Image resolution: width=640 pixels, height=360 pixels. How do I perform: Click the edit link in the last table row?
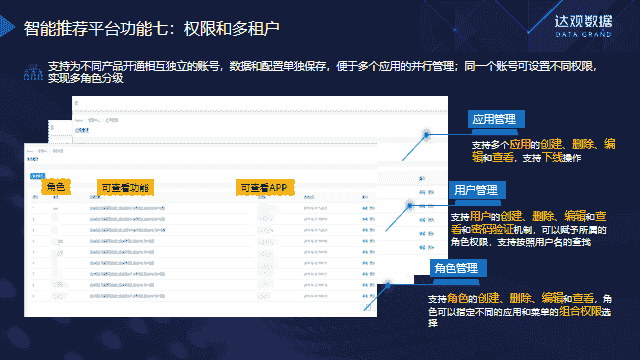(365, 296)
